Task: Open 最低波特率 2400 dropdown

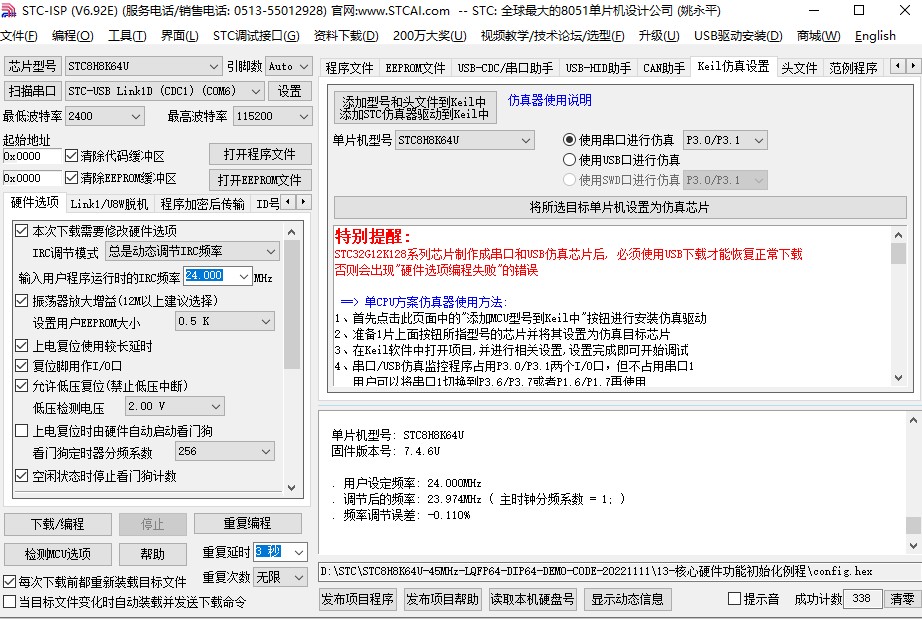Action: pos(105,116)
